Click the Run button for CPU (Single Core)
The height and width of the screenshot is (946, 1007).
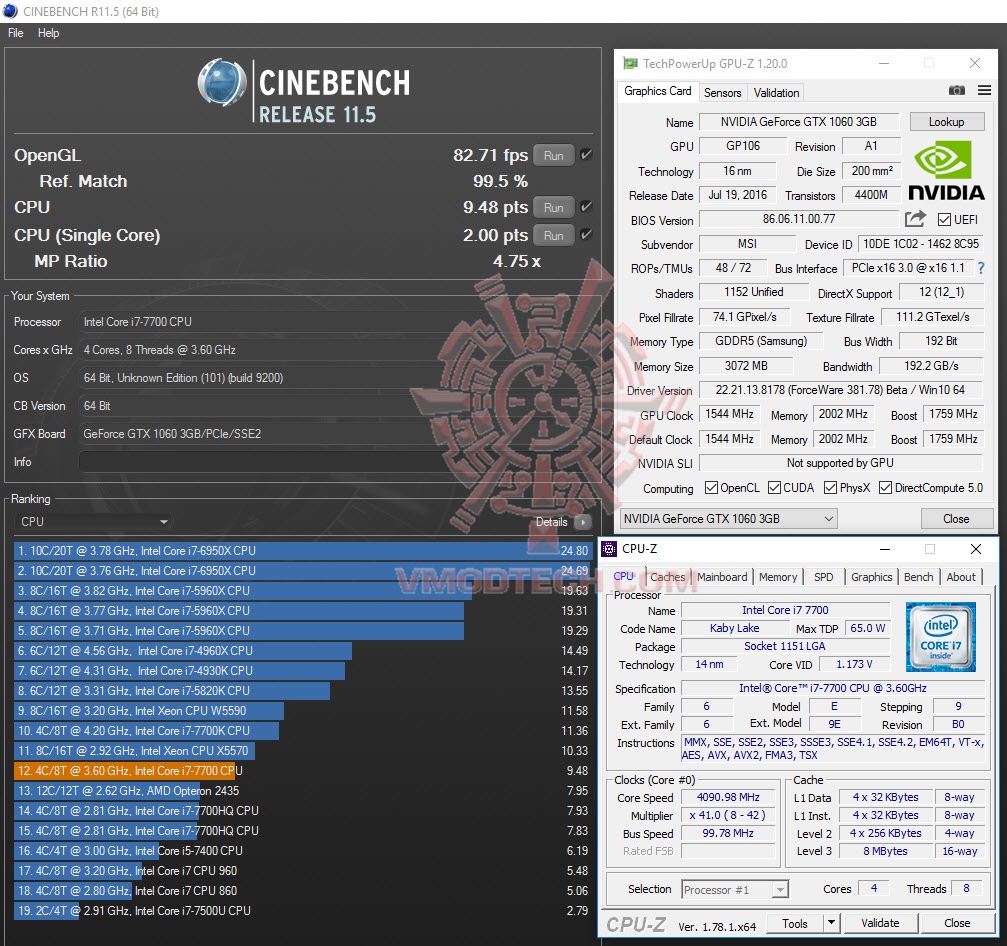coord(554,235)
